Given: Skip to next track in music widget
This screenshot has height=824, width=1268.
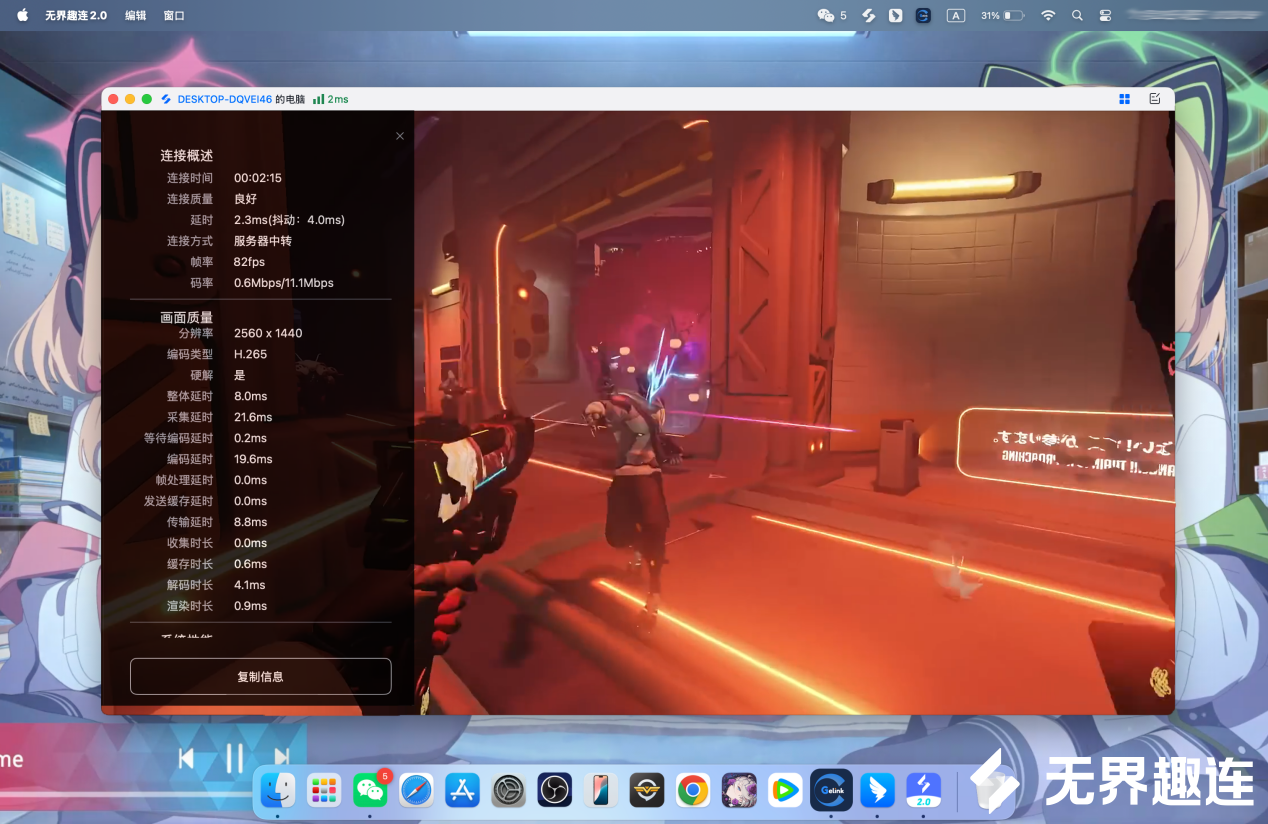Looking at the screenshot, I should (282, 759).
